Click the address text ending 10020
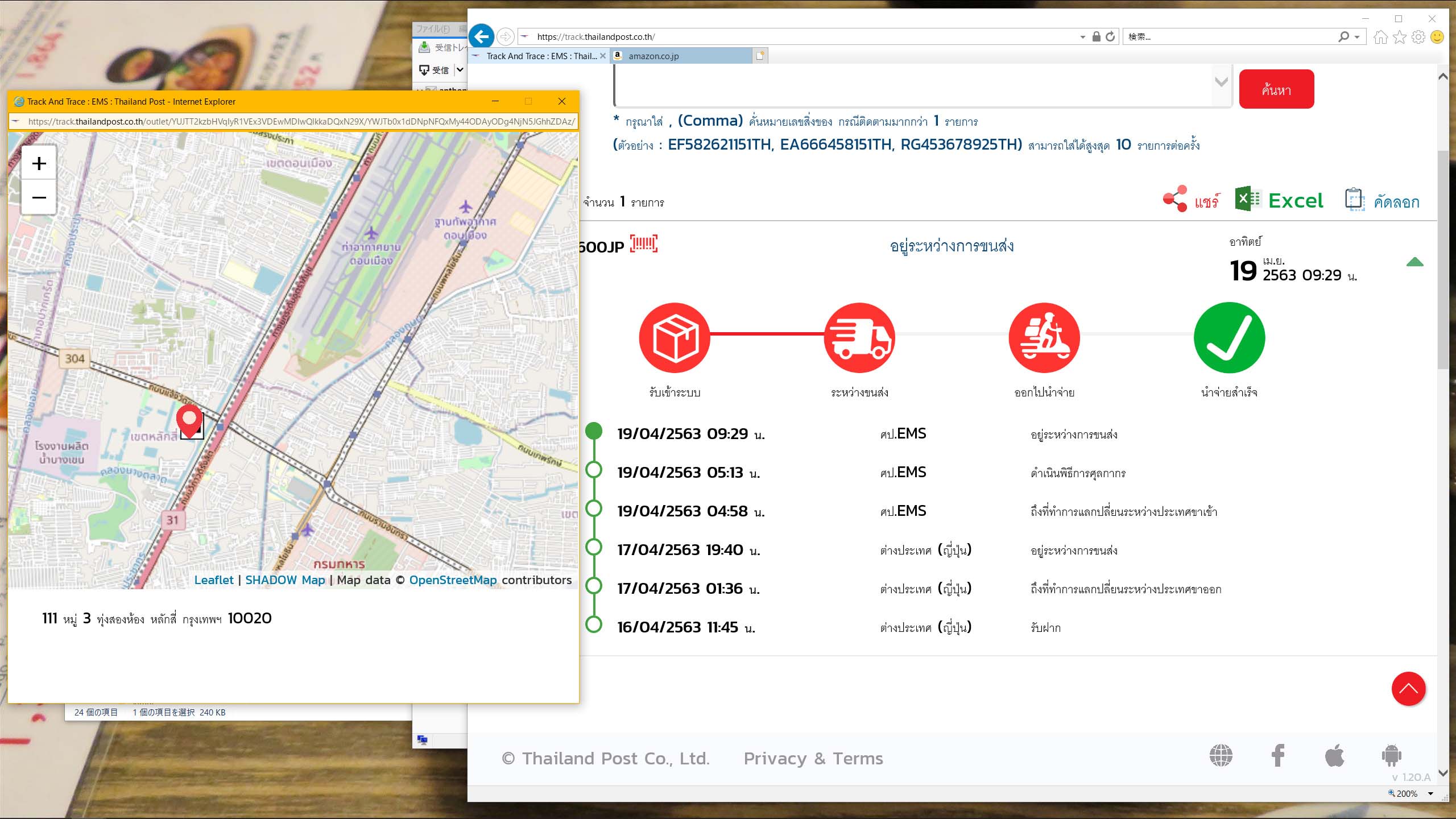This screenshot has width=1456, height=819. 157,618
